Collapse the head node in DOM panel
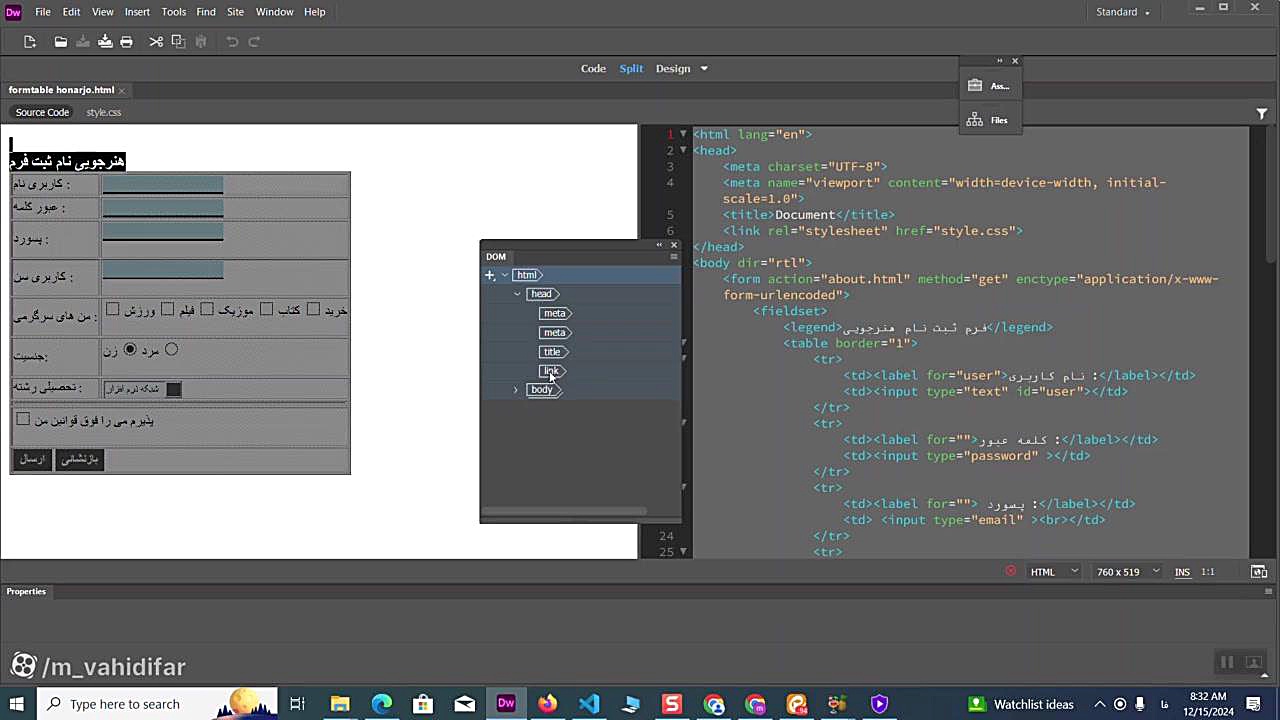 [517, 294]
